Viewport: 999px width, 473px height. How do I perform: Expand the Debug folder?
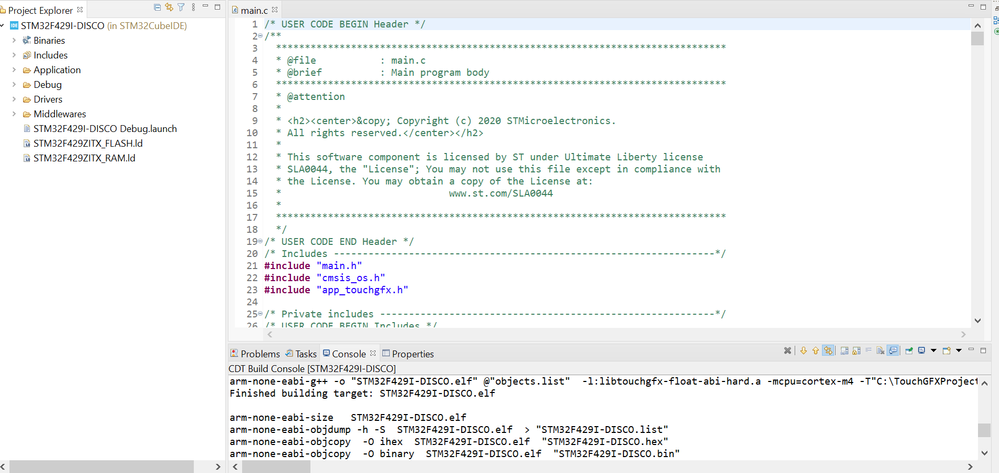pos(14,84)
